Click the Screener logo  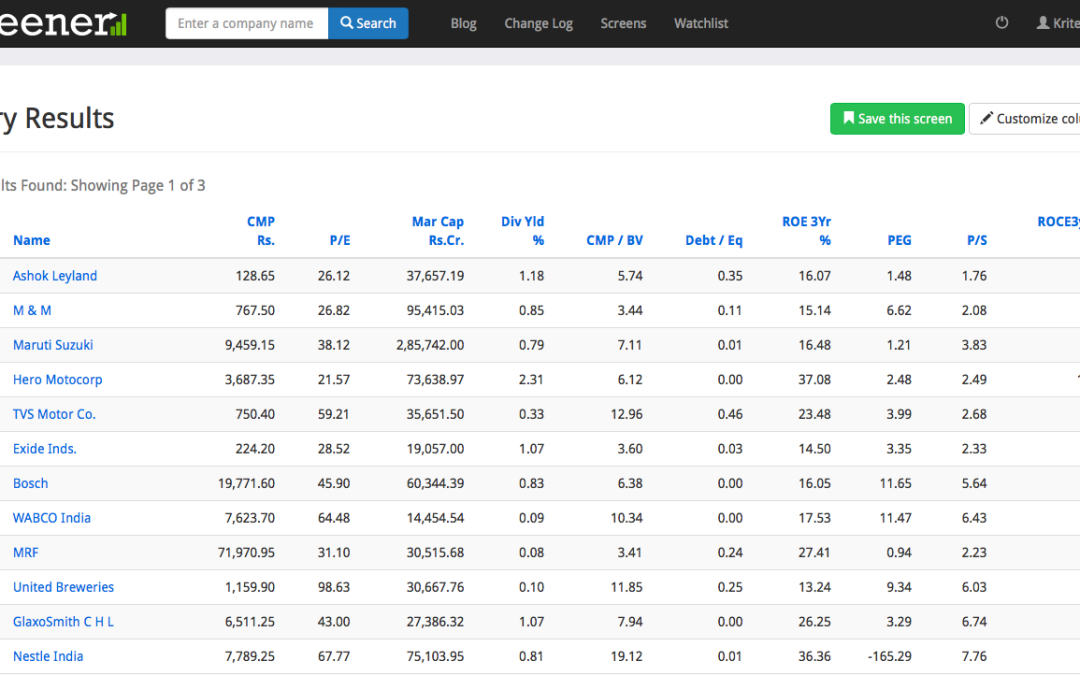click(63, 23)
